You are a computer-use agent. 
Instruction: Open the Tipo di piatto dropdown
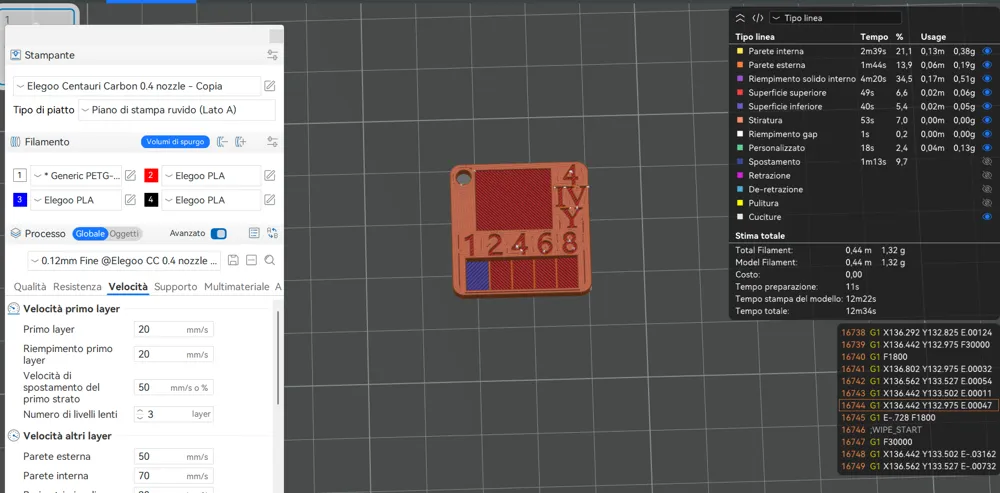[x=177, y=110]
